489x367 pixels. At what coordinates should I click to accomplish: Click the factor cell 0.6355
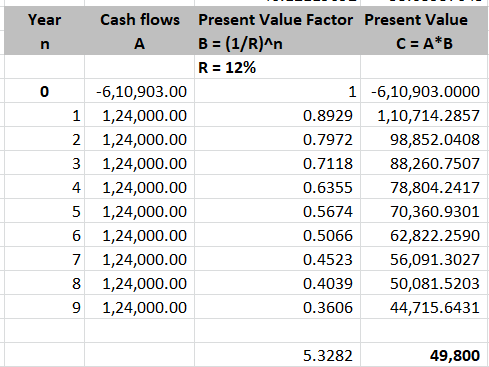point(277,187)
